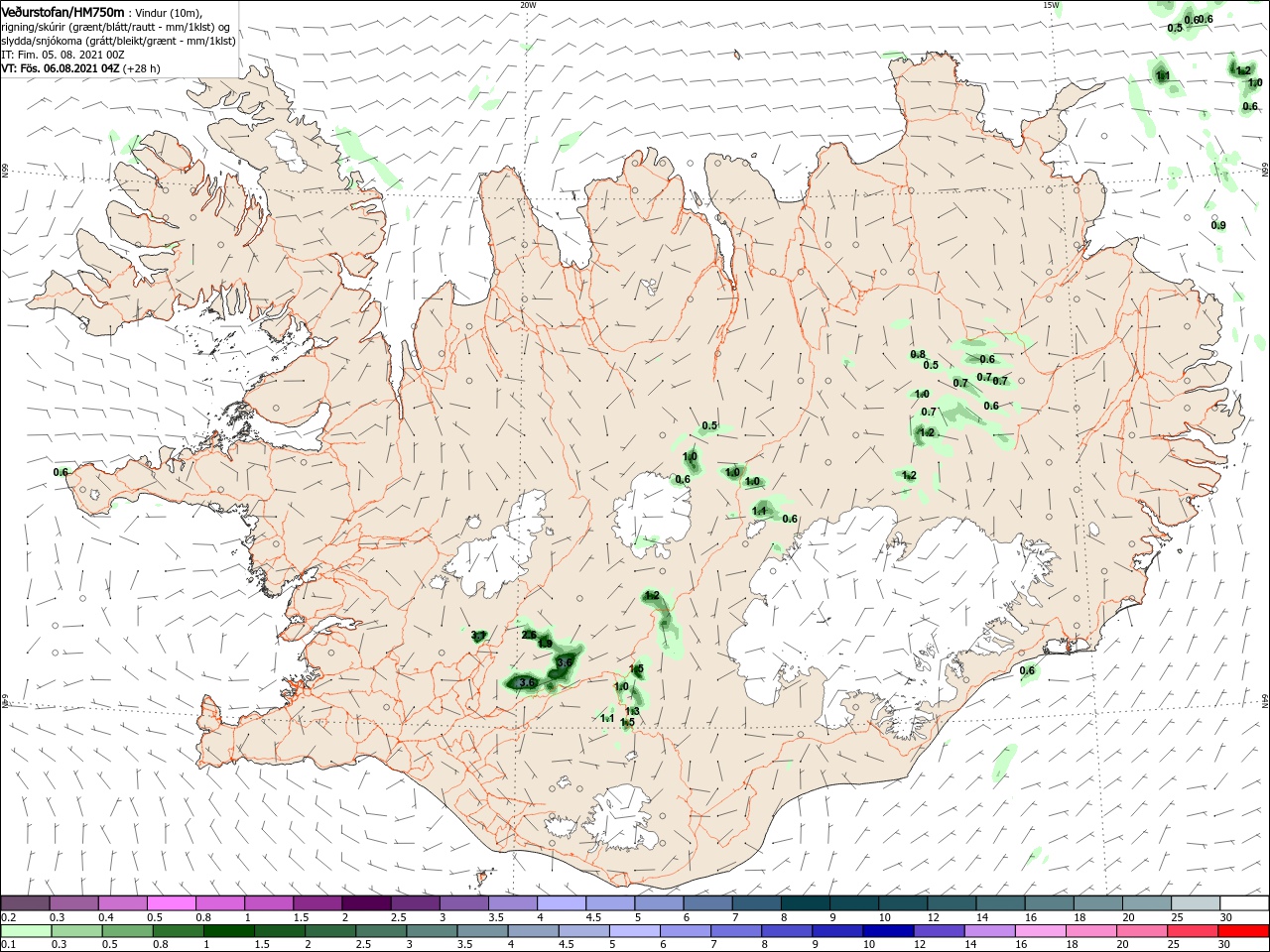Pick 3.5 swatch in upper legend row
This screenshot has height=952, width=1270.
512,903
